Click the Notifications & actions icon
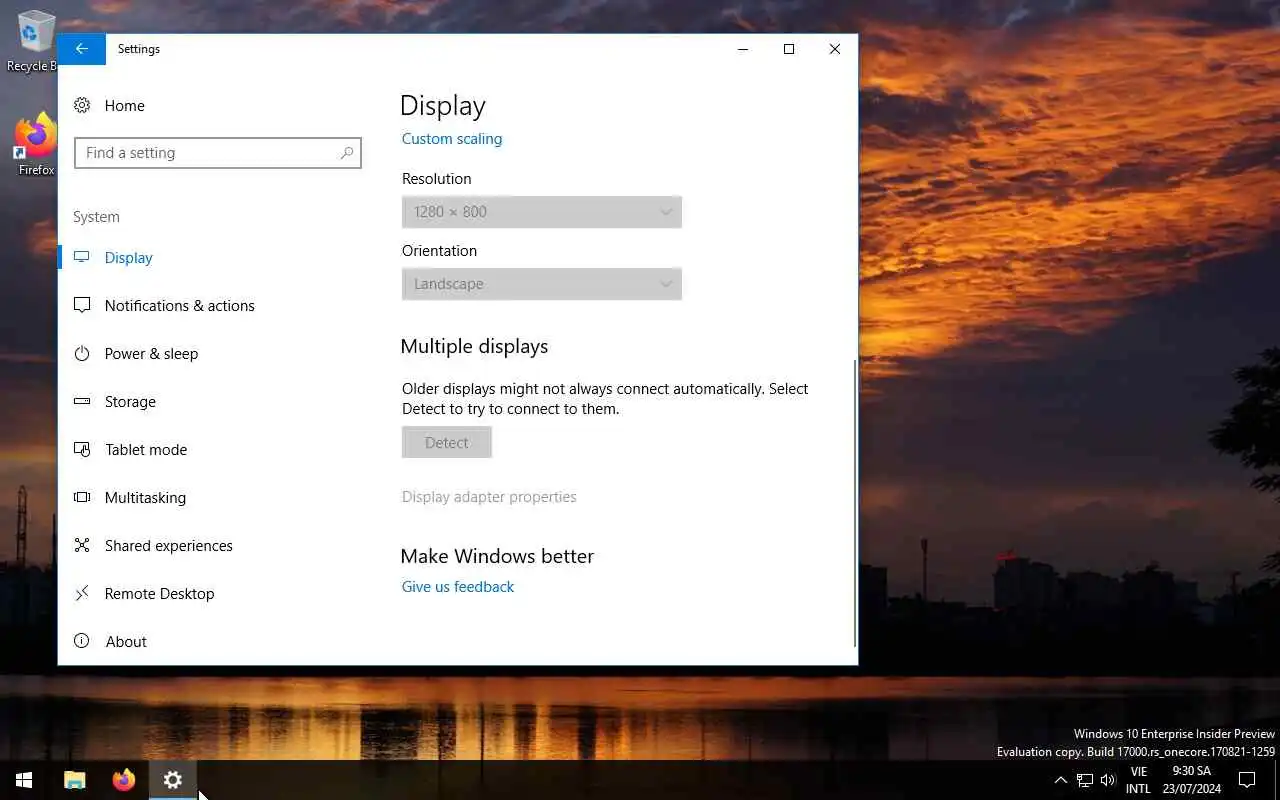This screenshot has height=800, width=1280. 82,305
